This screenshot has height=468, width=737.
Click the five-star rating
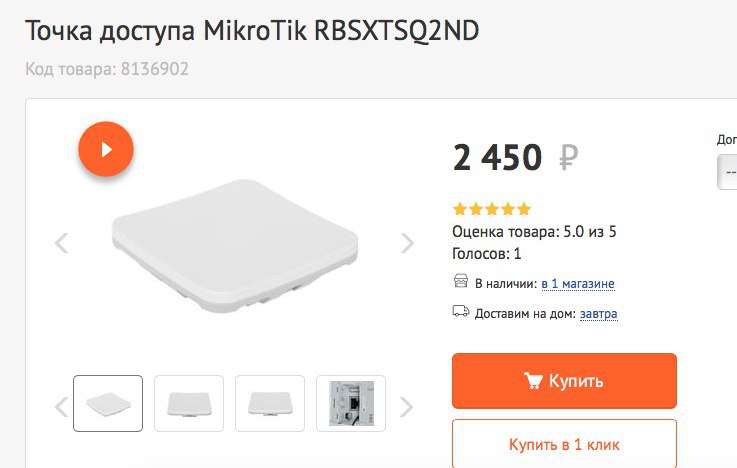(x=492, y=209)
